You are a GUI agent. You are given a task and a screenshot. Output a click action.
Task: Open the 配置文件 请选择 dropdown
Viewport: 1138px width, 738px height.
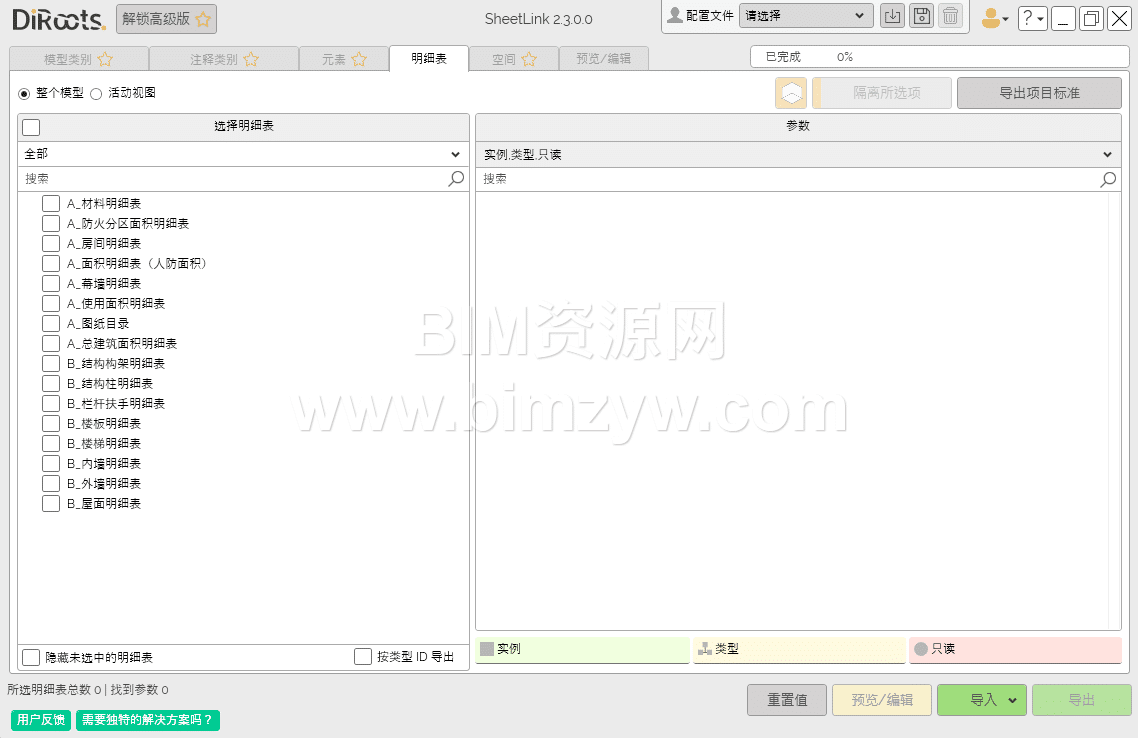[805, 16]
